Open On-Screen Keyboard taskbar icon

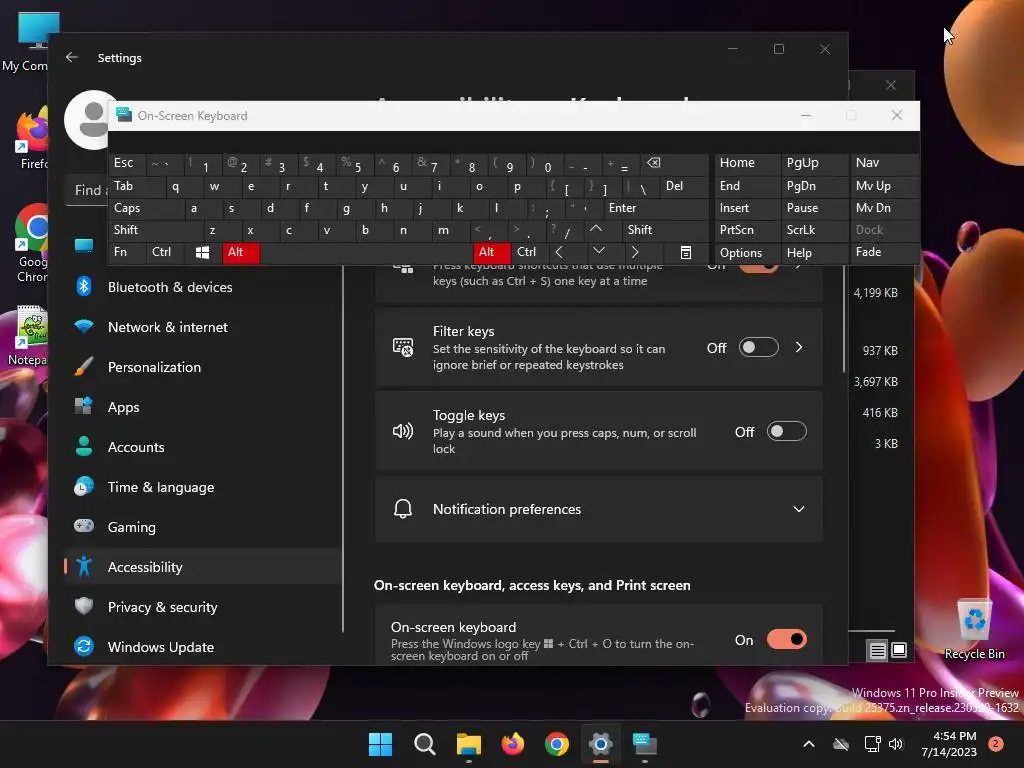[x=645, y=744]
